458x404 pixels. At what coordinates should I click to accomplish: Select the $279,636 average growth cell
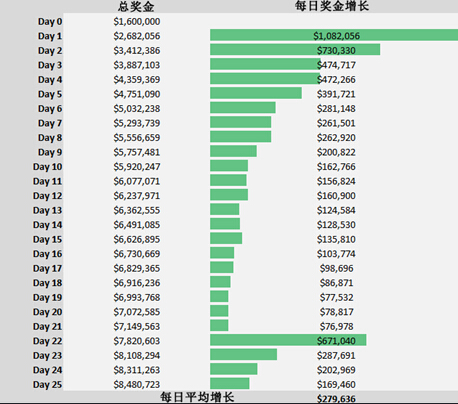coord(336,399)
